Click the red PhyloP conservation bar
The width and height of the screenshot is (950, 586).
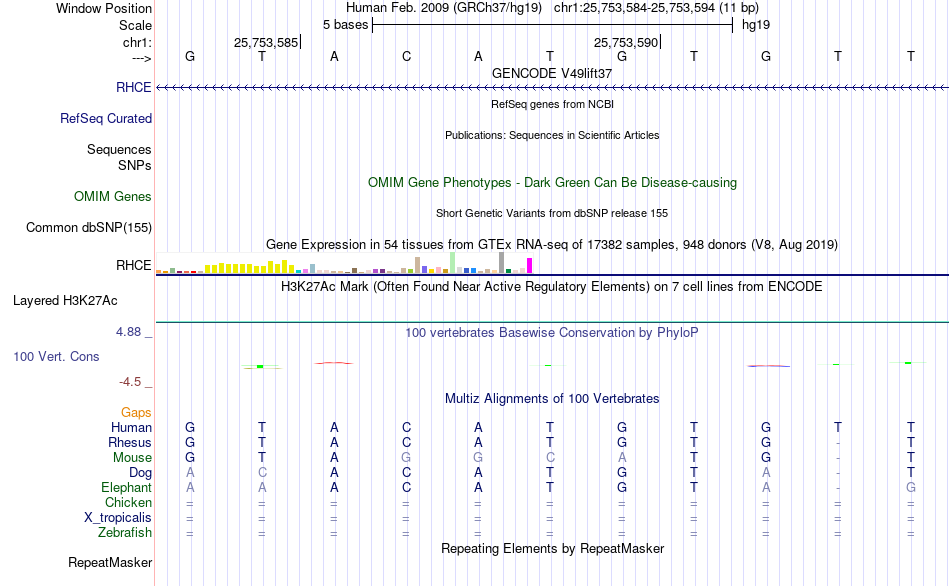[x=333, y=363]
